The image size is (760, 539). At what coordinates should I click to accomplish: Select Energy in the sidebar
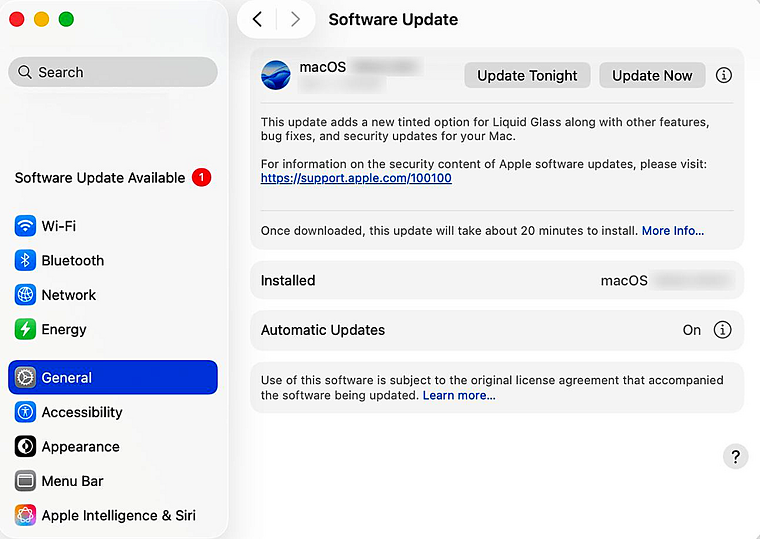coord(113,329)
